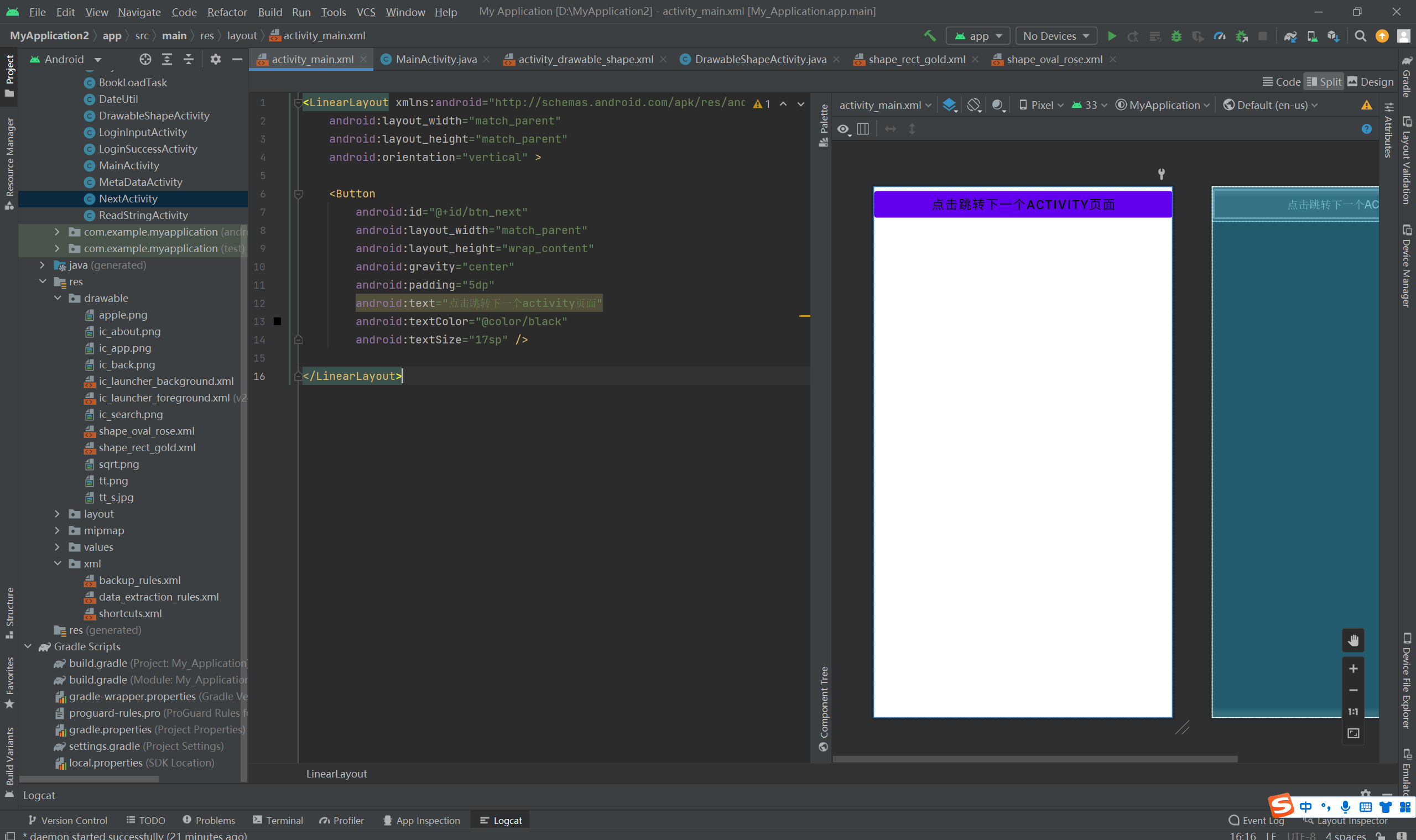Open the No Devices dropdown

click(1055, 36)
